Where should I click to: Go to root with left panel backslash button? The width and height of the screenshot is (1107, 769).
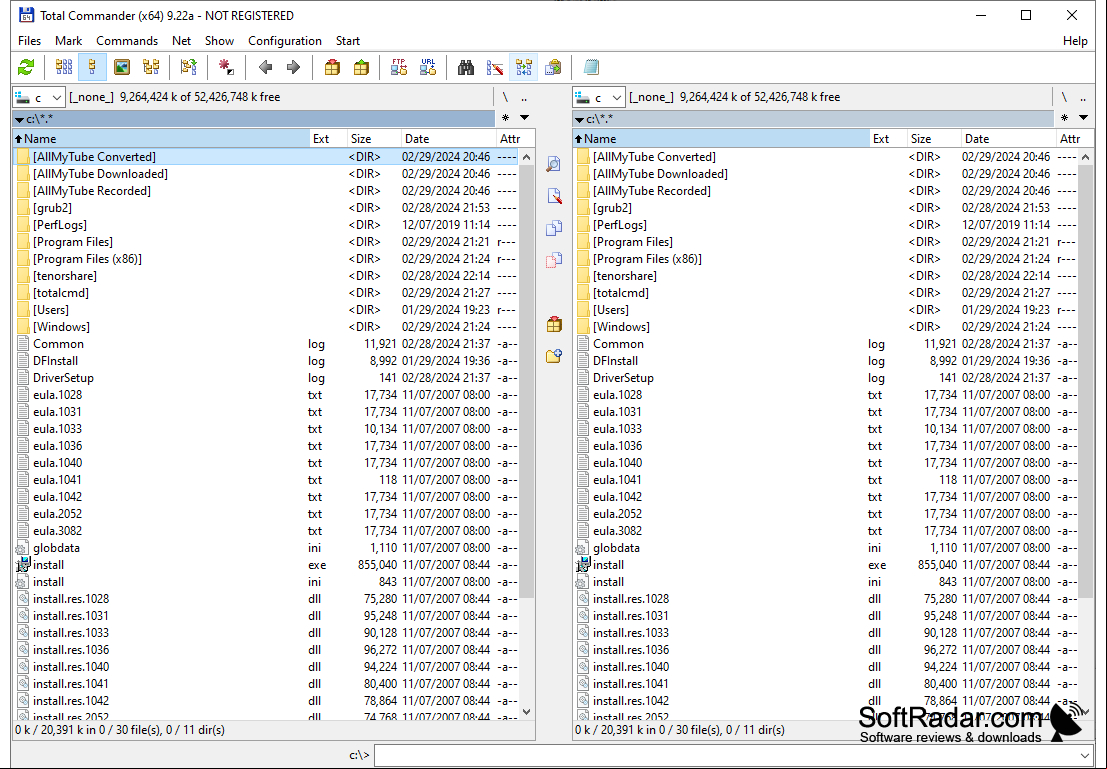tap(505, 97)
